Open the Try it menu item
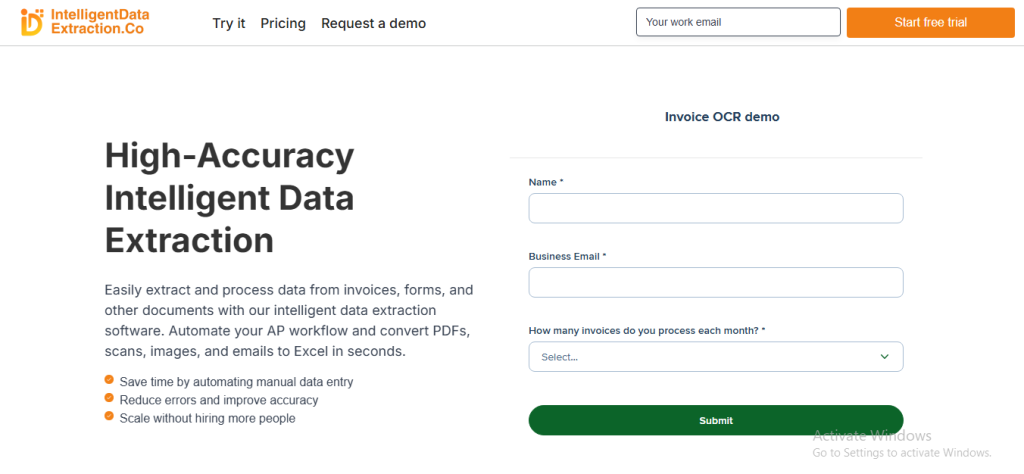The height and width of the screenshot is (474, 1024). coord(229,23)
